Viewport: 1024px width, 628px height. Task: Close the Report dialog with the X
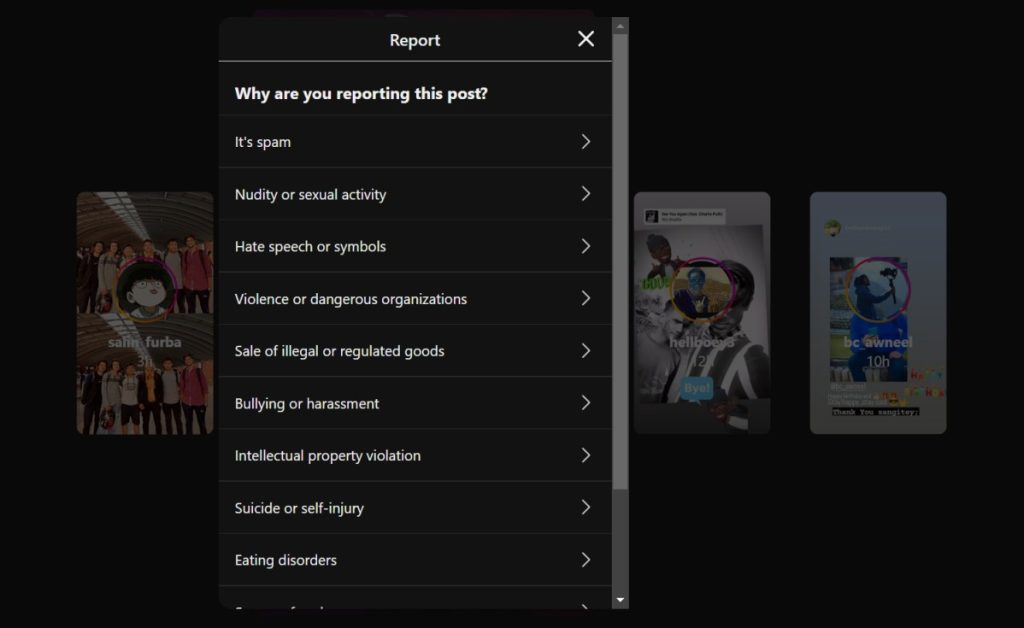pos(586,39)
